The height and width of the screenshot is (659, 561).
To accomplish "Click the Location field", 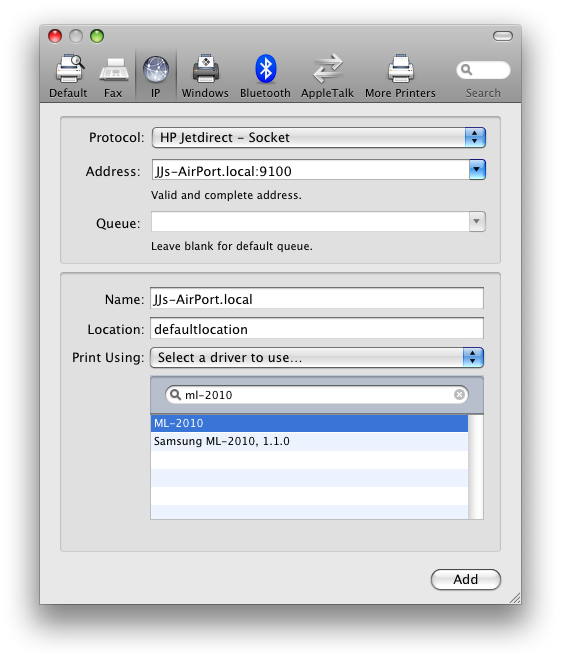I will pos(317,328).
